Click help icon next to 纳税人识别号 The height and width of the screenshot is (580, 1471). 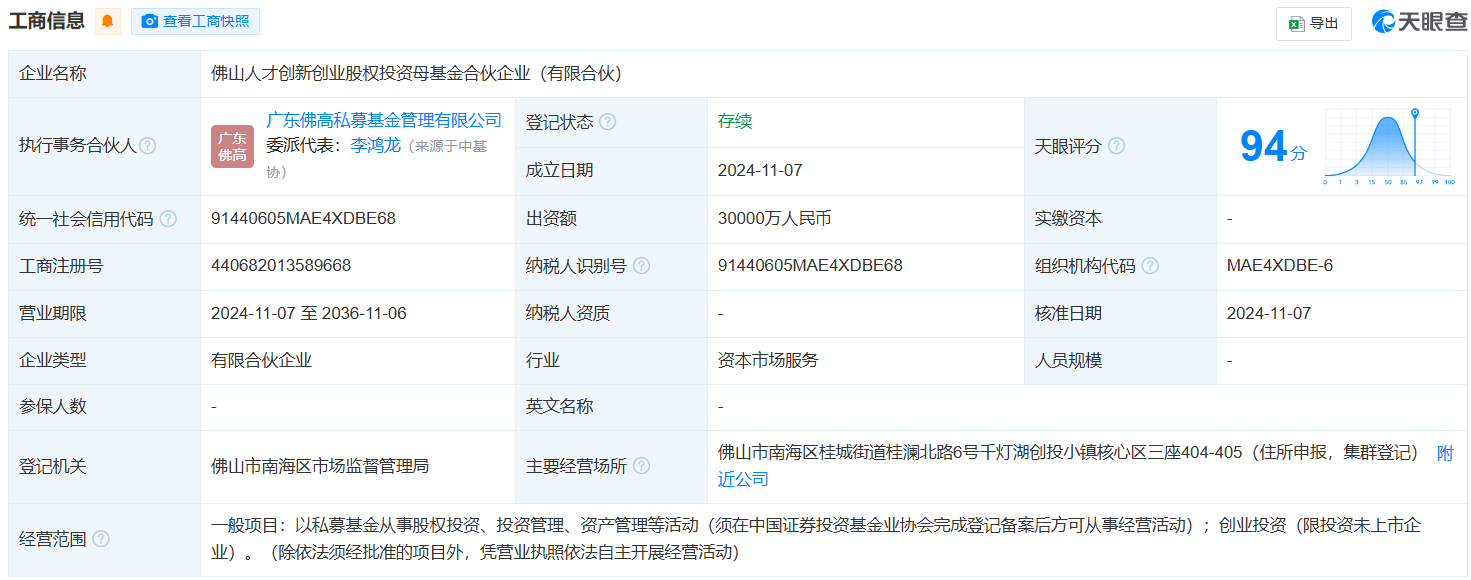pyautogui.click(x=641, y=266)
